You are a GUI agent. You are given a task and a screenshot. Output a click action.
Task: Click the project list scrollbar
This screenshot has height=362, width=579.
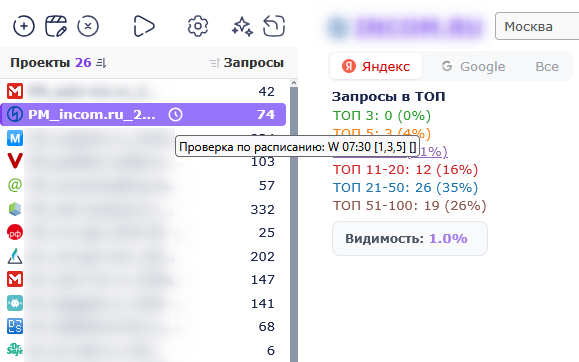294,225
